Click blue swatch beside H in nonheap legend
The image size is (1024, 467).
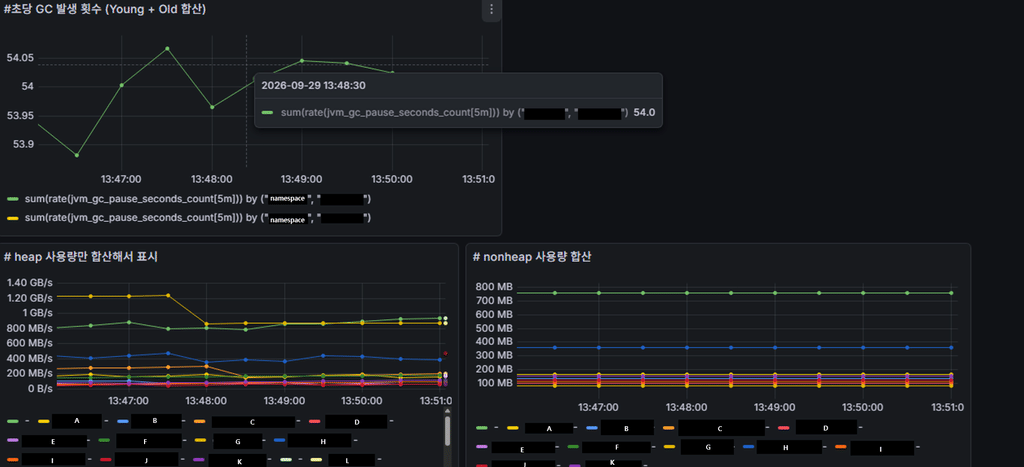point(748,447)
